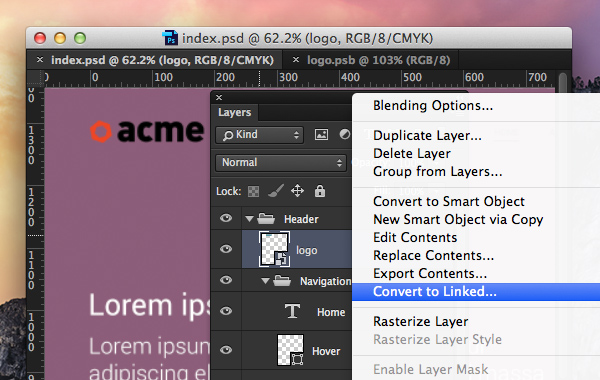Select lock image pixels brush icon

tap(276, 191)
